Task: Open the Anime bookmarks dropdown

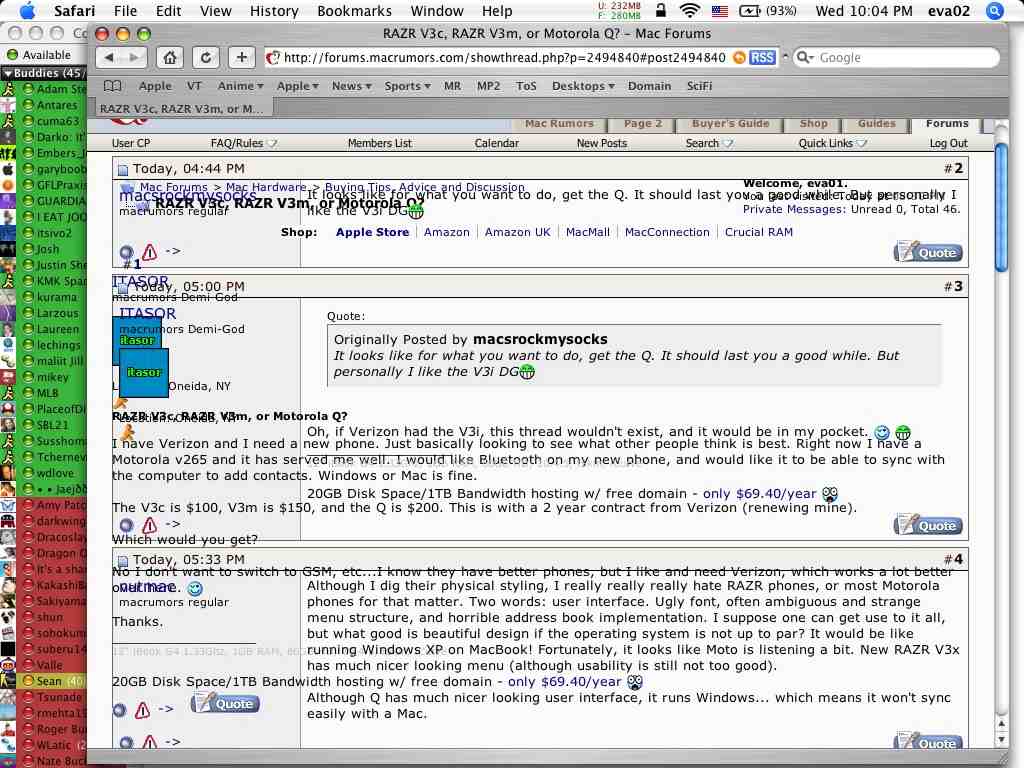Action: (x=240, y=86)
